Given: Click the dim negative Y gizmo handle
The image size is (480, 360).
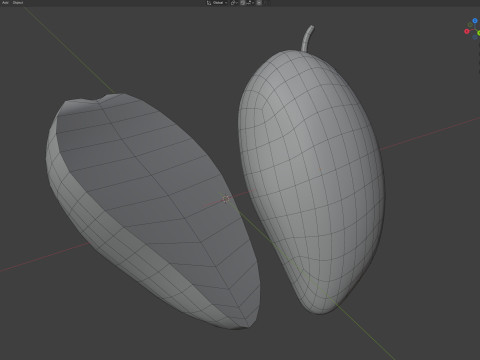Looking at the screenshot, I should pos(470,25).
